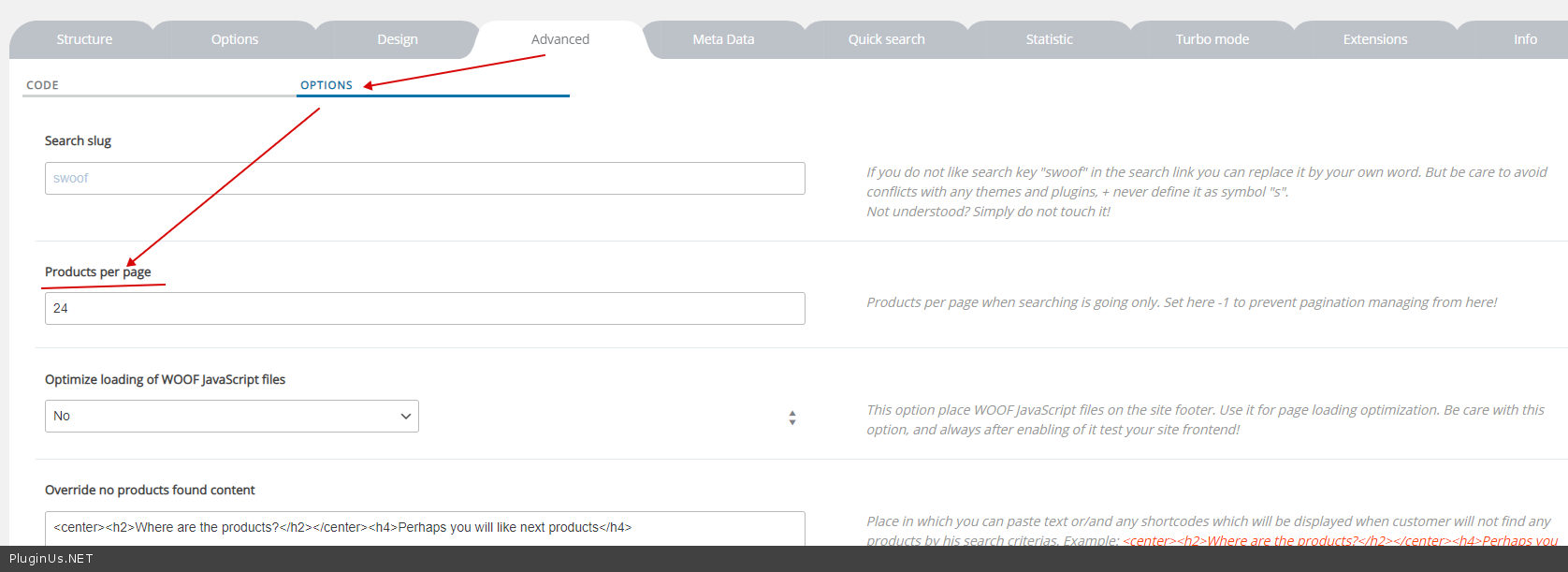Image resolution: width=1568 pixels, height=572 pixels.
Task: Click the PluginUs.NET footer link
Action: [51, 559]
